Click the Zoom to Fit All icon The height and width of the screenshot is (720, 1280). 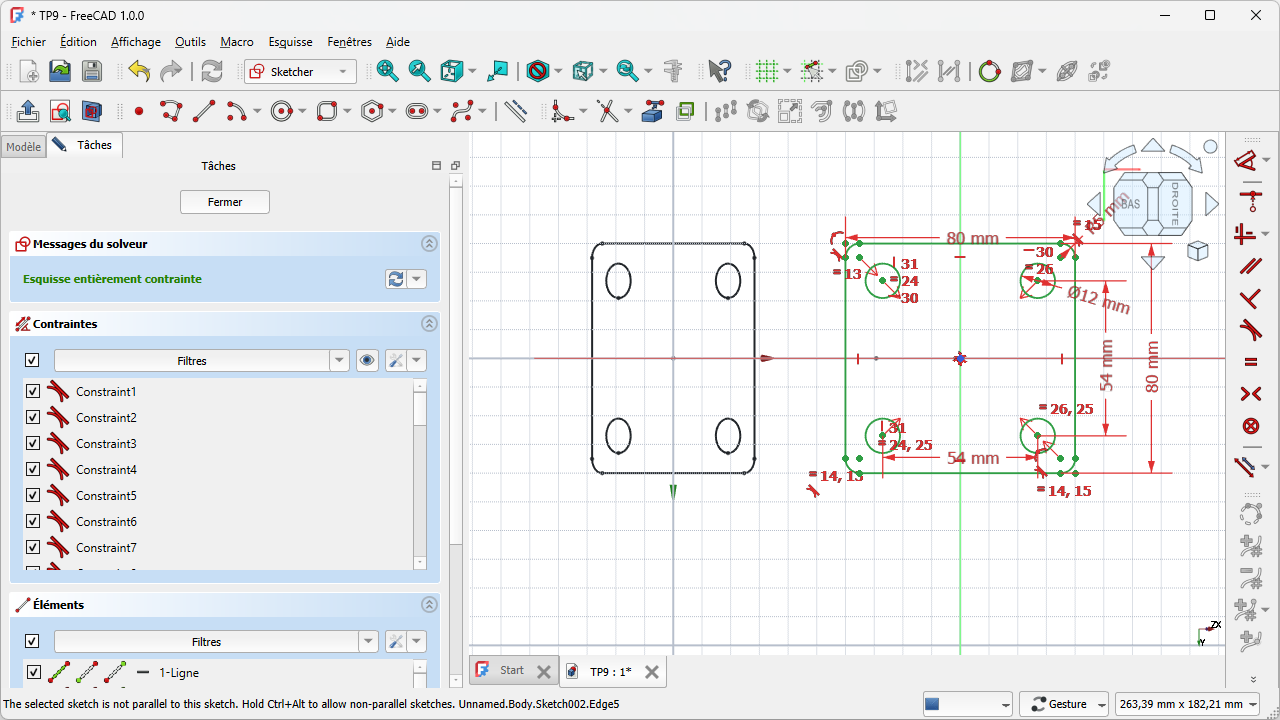[x=387, y=71]
